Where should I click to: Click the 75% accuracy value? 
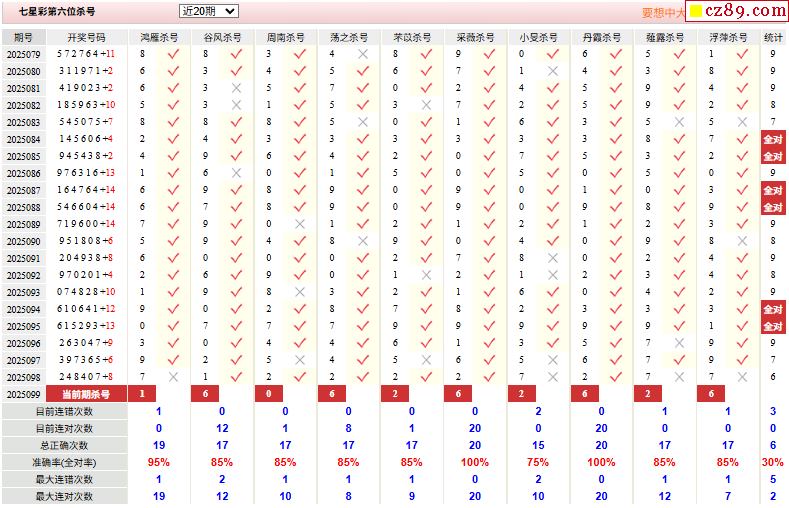coord(538,462)
